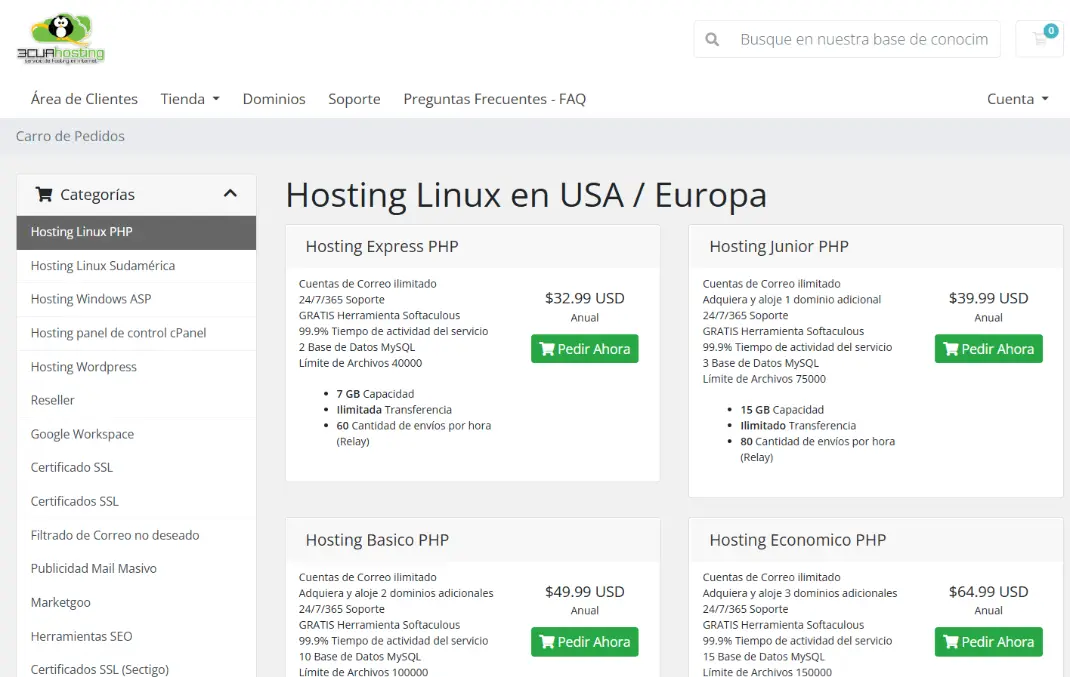Click the Hosting Linux en USA / Europa heading
The image size is (1070, 677).
coord(526,195)
